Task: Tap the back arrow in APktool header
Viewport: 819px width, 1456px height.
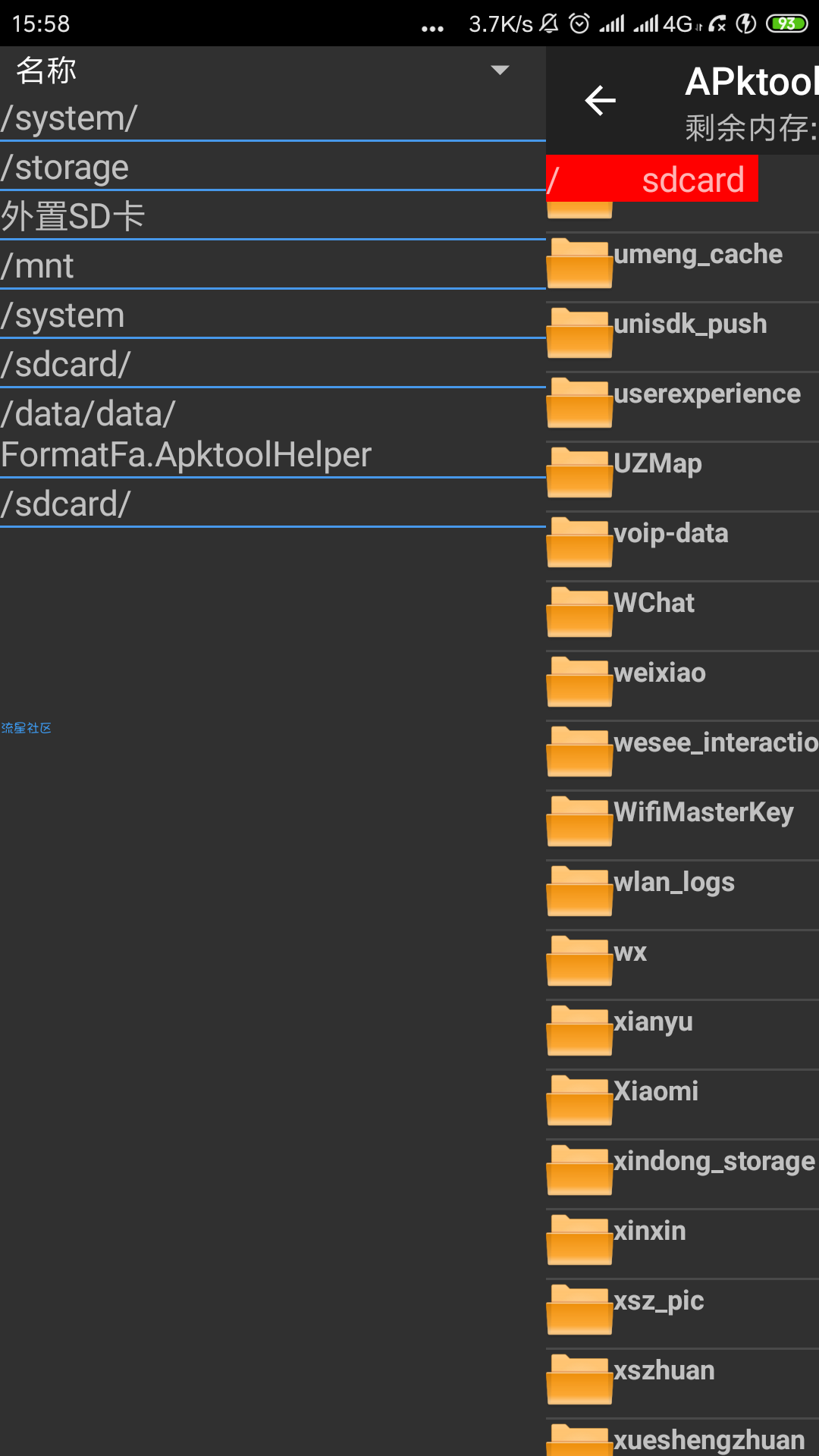Action: click(x=600, y=100)
